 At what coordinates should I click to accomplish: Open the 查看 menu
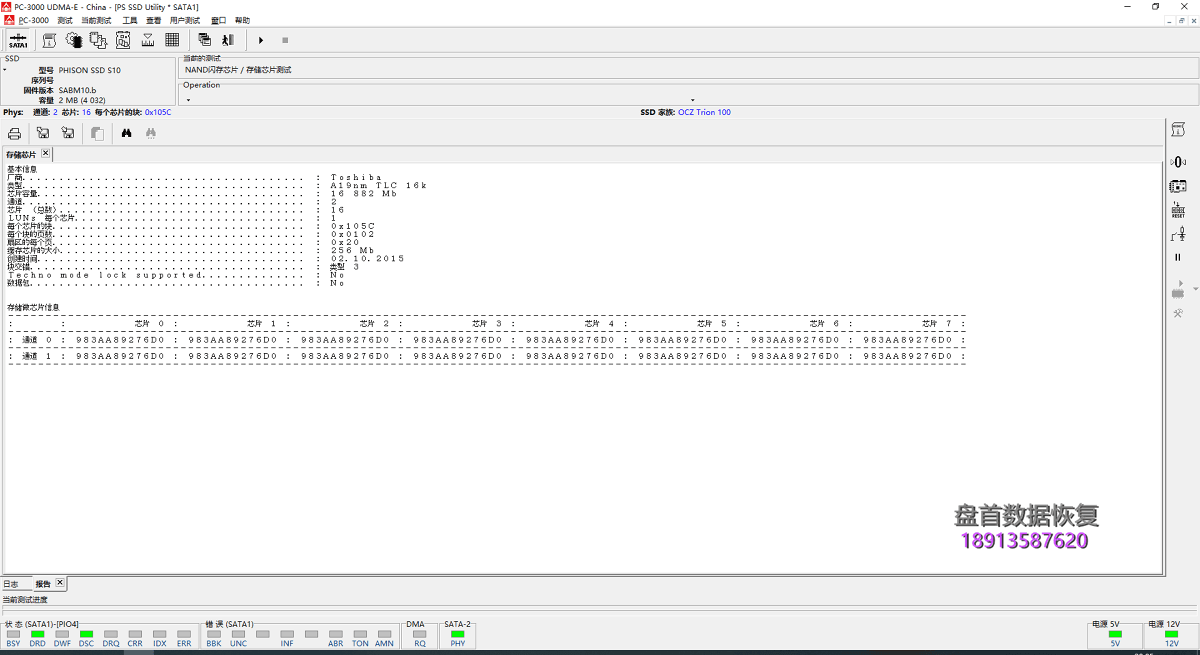coord(154,20)
